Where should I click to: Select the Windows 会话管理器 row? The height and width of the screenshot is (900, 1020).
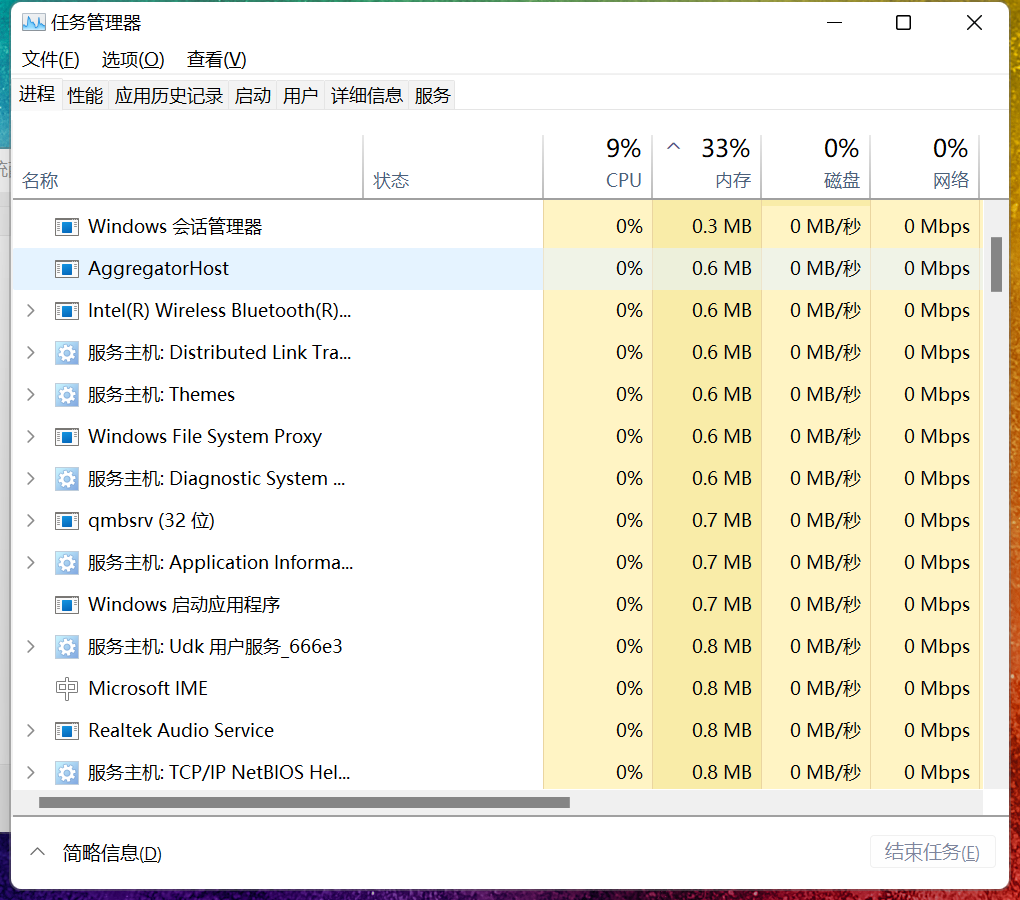click(x=497, y=227)
